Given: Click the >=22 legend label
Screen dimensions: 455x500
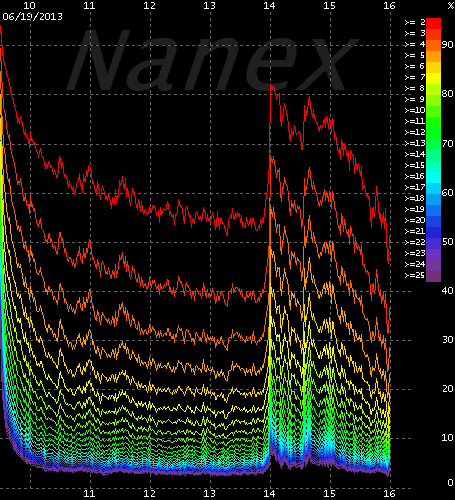Looking at the screenshot, I should pos(415,242).
